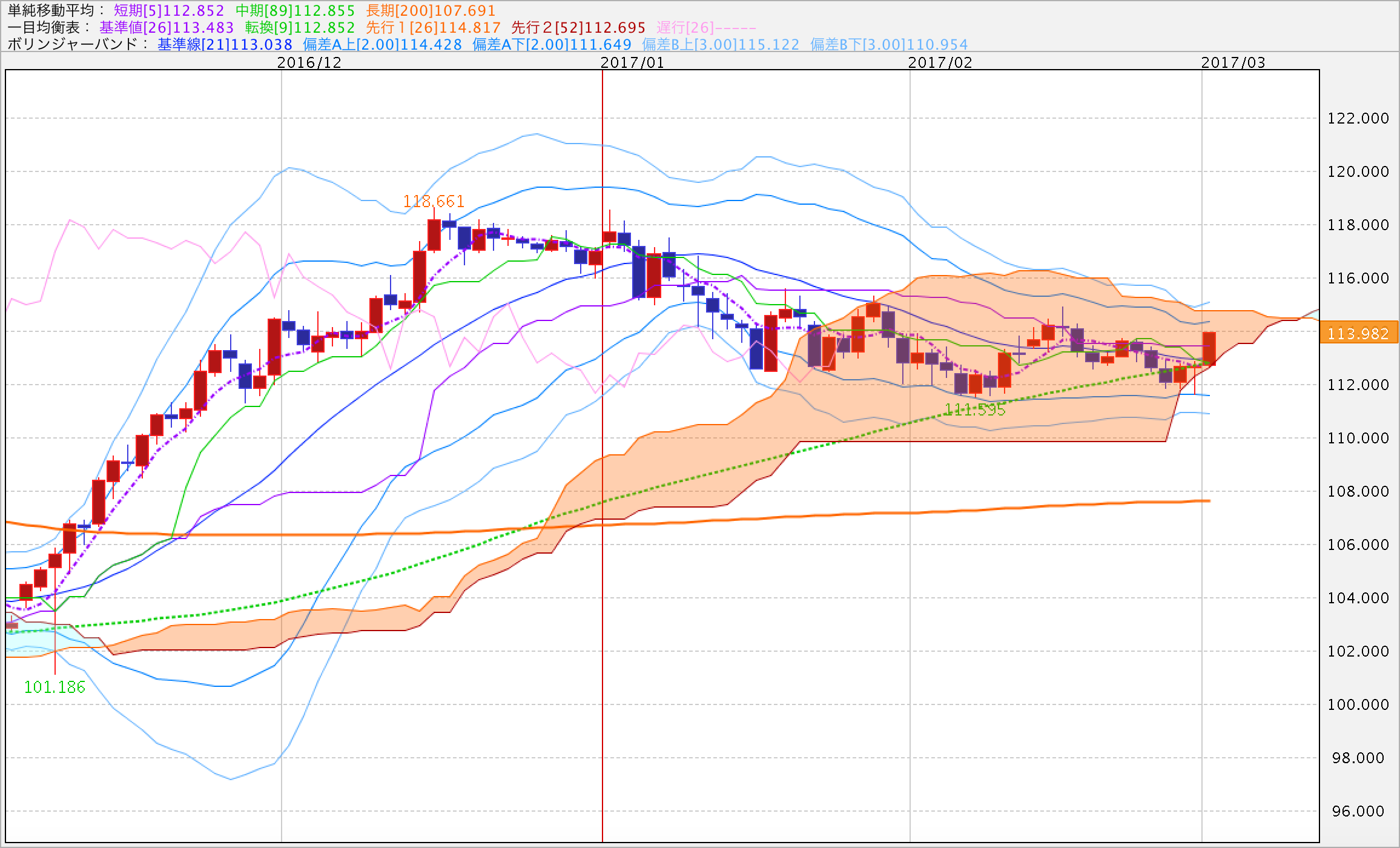Click the 101.186 low price annotation
Screen dimensions: 1400x848
pyautogui.click(x=54, y=687)
